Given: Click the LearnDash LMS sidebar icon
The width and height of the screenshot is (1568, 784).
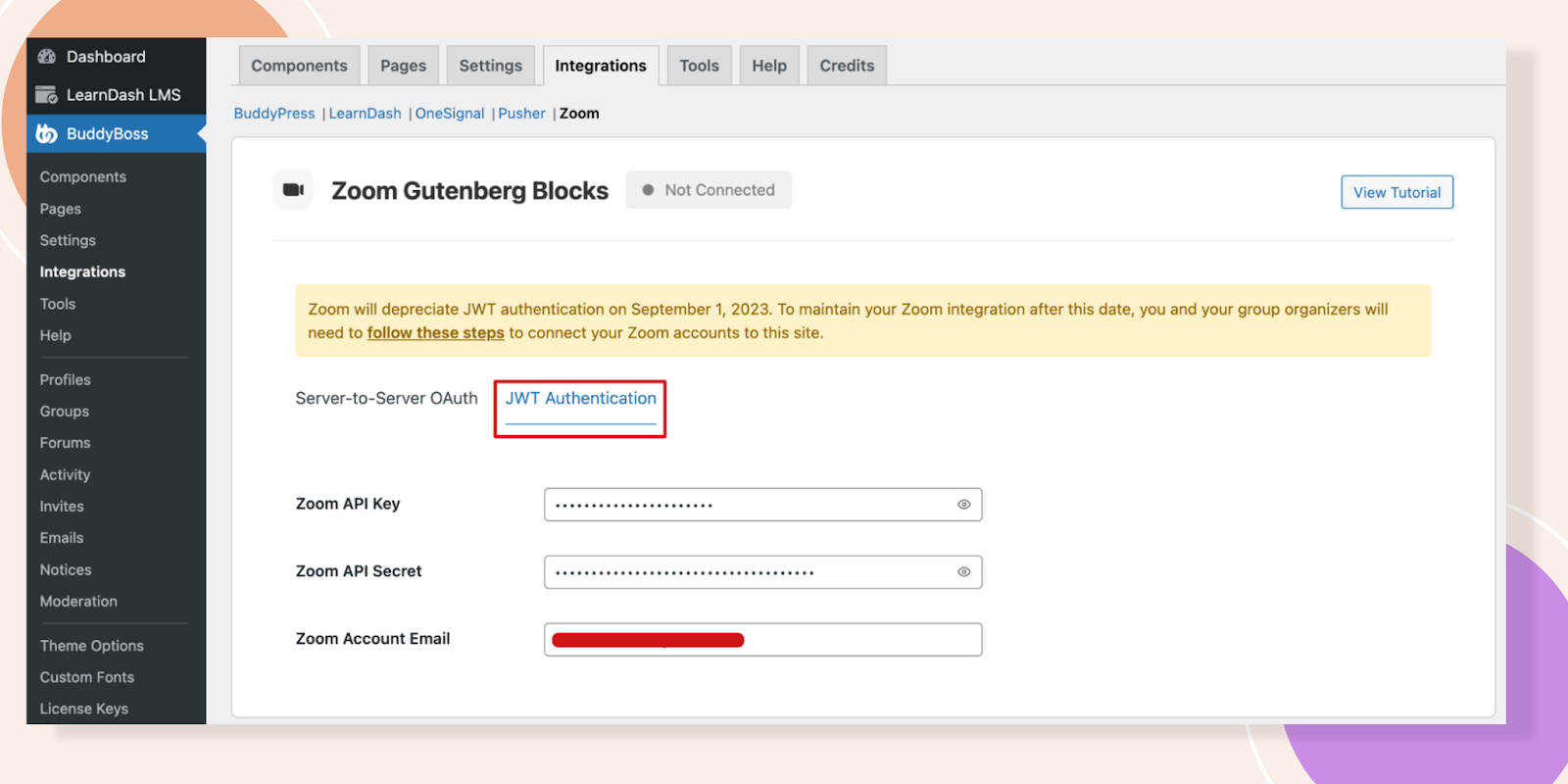Looking at the screenshot, I should click(46, 95).
